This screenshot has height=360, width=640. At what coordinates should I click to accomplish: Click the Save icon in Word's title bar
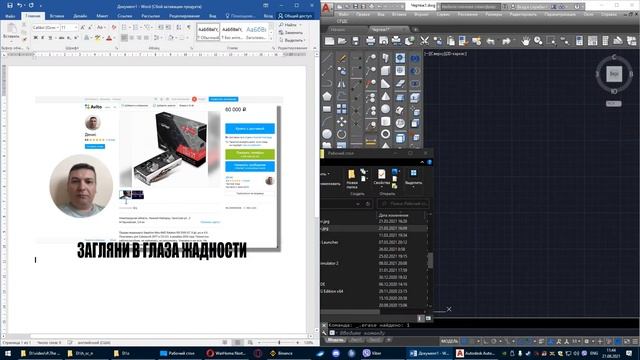coord(9,6)
